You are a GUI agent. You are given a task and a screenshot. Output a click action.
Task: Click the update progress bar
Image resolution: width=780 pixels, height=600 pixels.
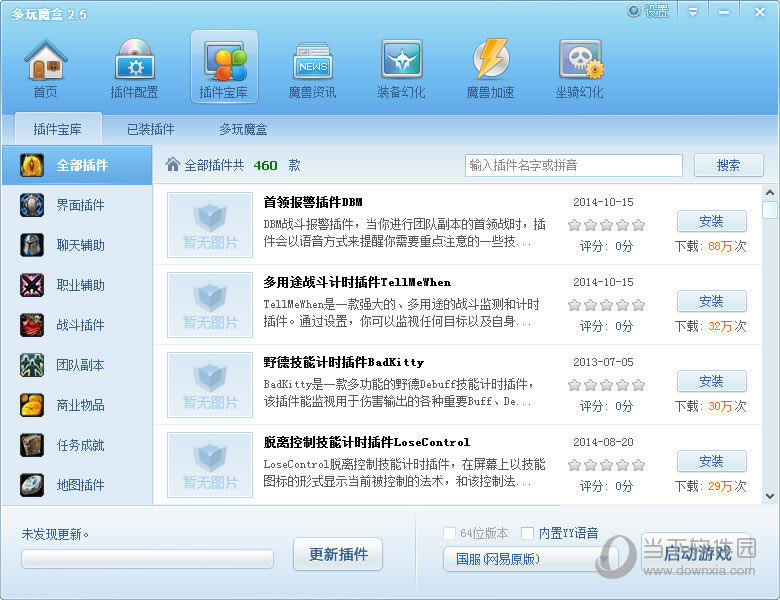(x=147, y=559)
